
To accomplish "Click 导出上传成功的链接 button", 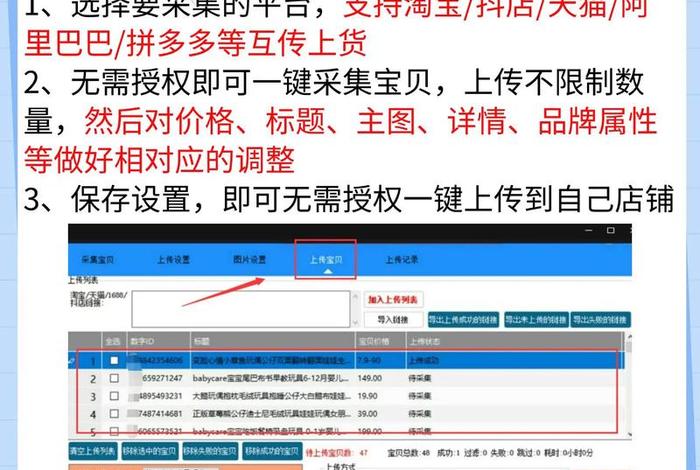I will (x=463, y=320).
